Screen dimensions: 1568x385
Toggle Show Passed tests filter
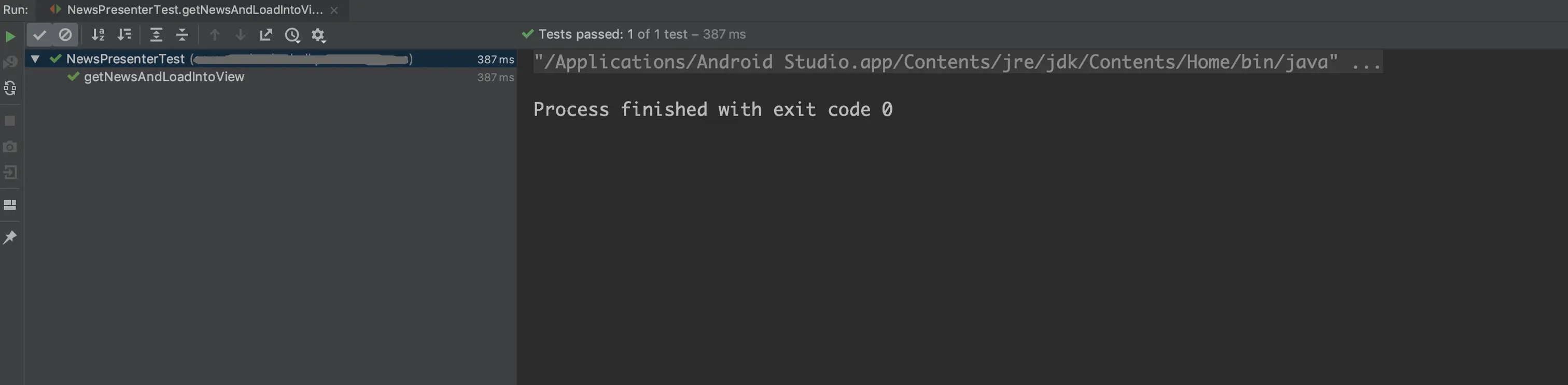coord(39,35)
